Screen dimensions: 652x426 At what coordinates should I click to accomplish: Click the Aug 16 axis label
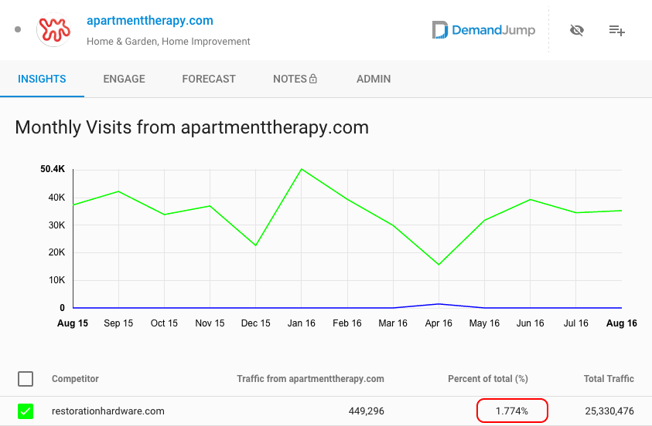(622, 323)
